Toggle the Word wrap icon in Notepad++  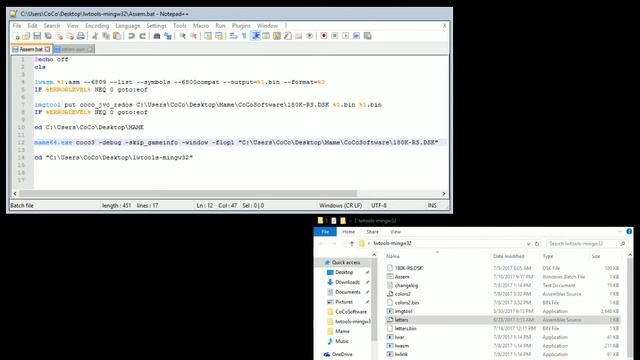coord(233,36)
